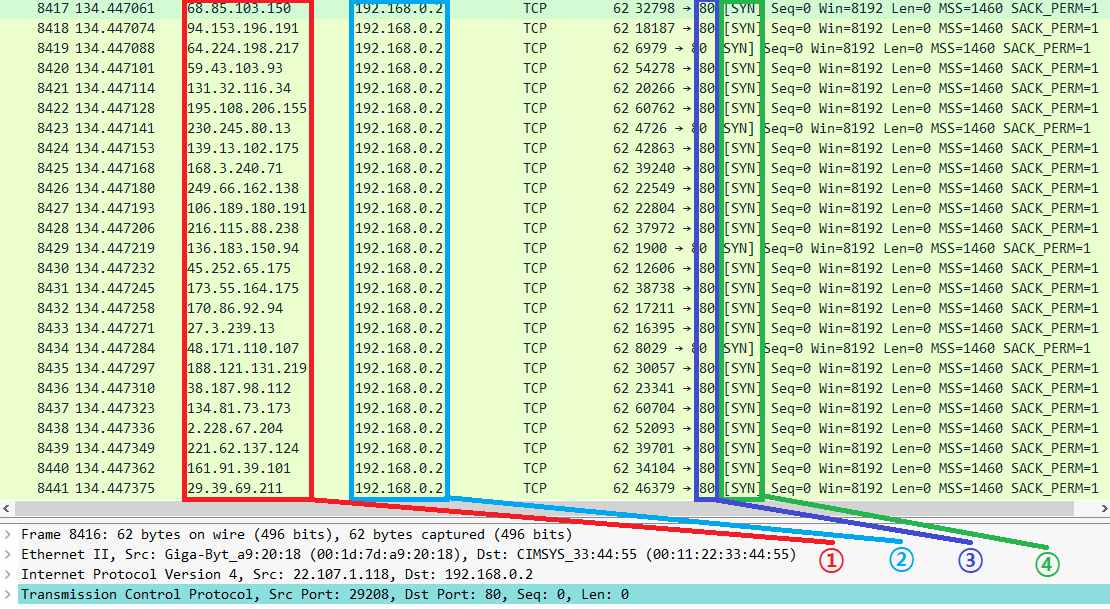
Task: Select the packet from 188.121.131.219
Action: pyautogui.click(x=555, y=368)
